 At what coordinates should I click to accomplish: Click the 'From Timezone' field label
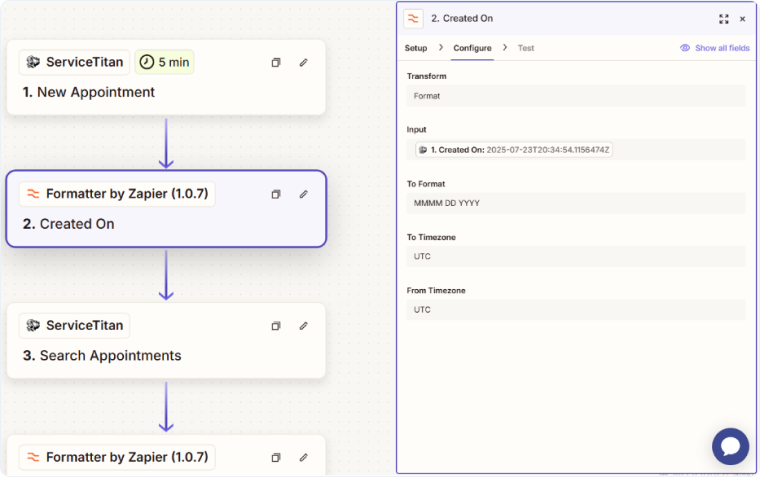[436, 290]
